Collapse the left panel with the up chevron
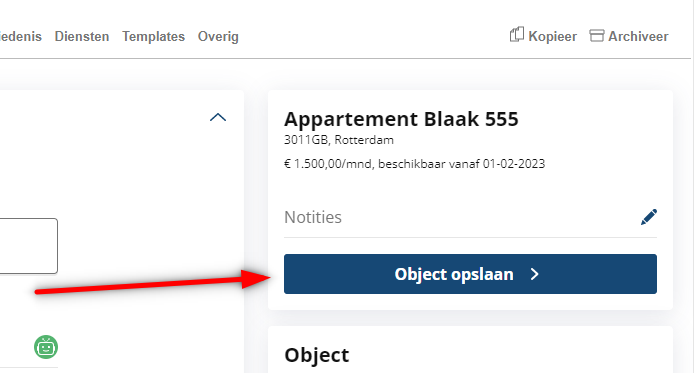Image resolution: width=694 pixels, height=373 pixels. point(218,117)
